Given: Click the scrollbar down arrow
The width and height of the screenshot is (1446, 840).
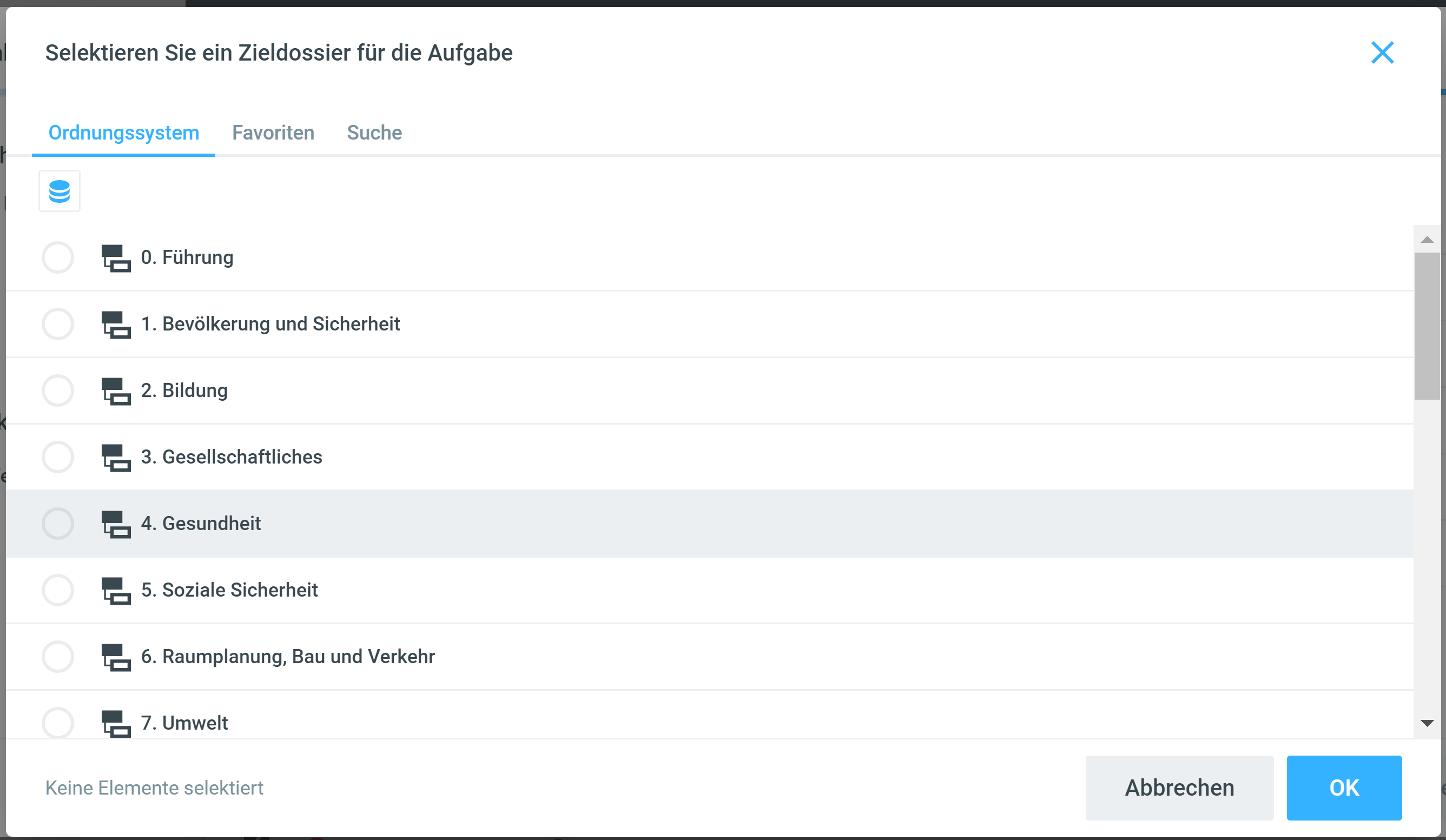Looking at the screenshot, I should tap(1427, 724).
